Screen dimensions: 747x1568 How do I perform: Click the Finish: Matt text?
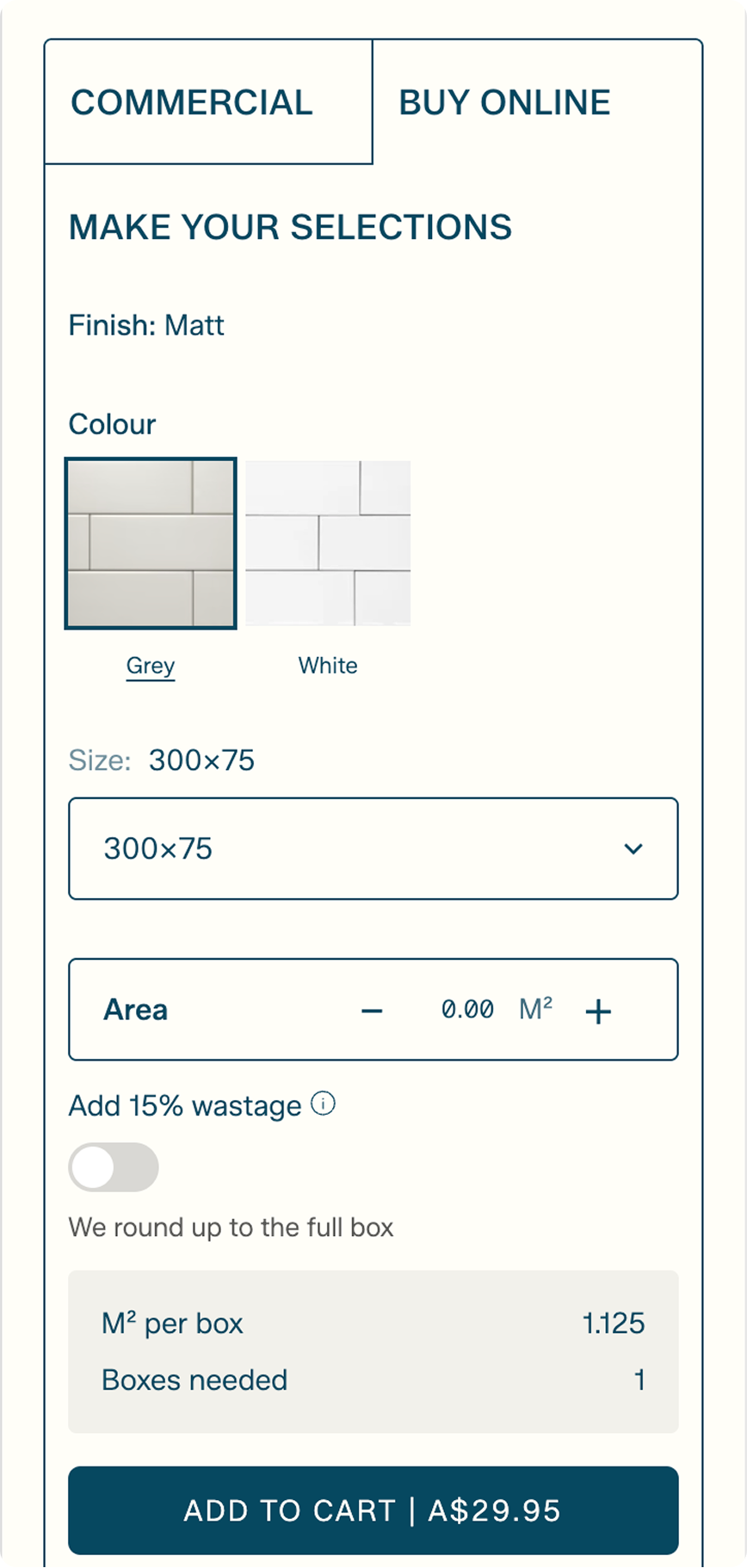(146, 326)
